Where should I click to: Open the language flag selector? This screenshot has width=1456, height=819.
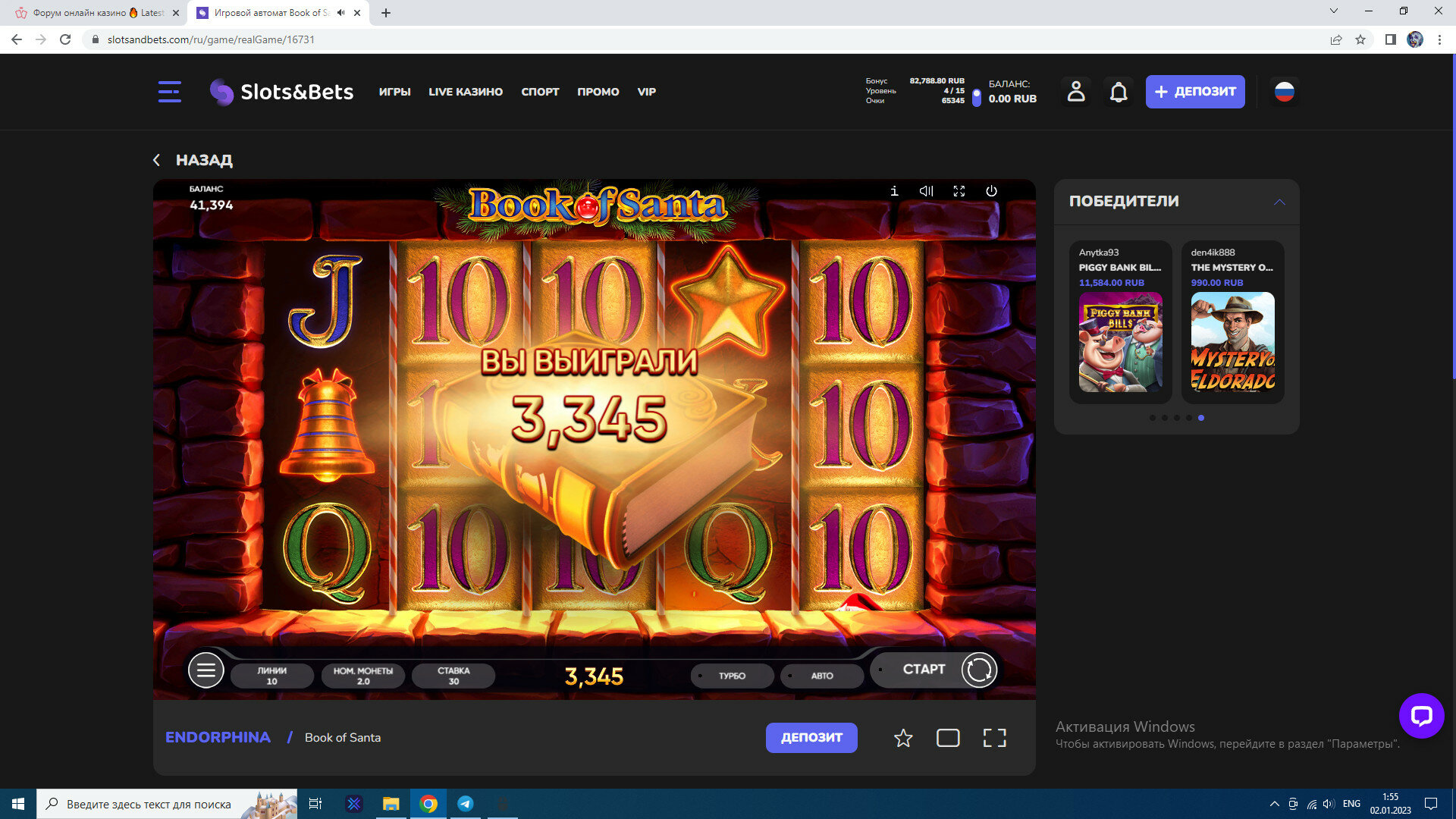pyautogui.click(x=1284, y=92)
